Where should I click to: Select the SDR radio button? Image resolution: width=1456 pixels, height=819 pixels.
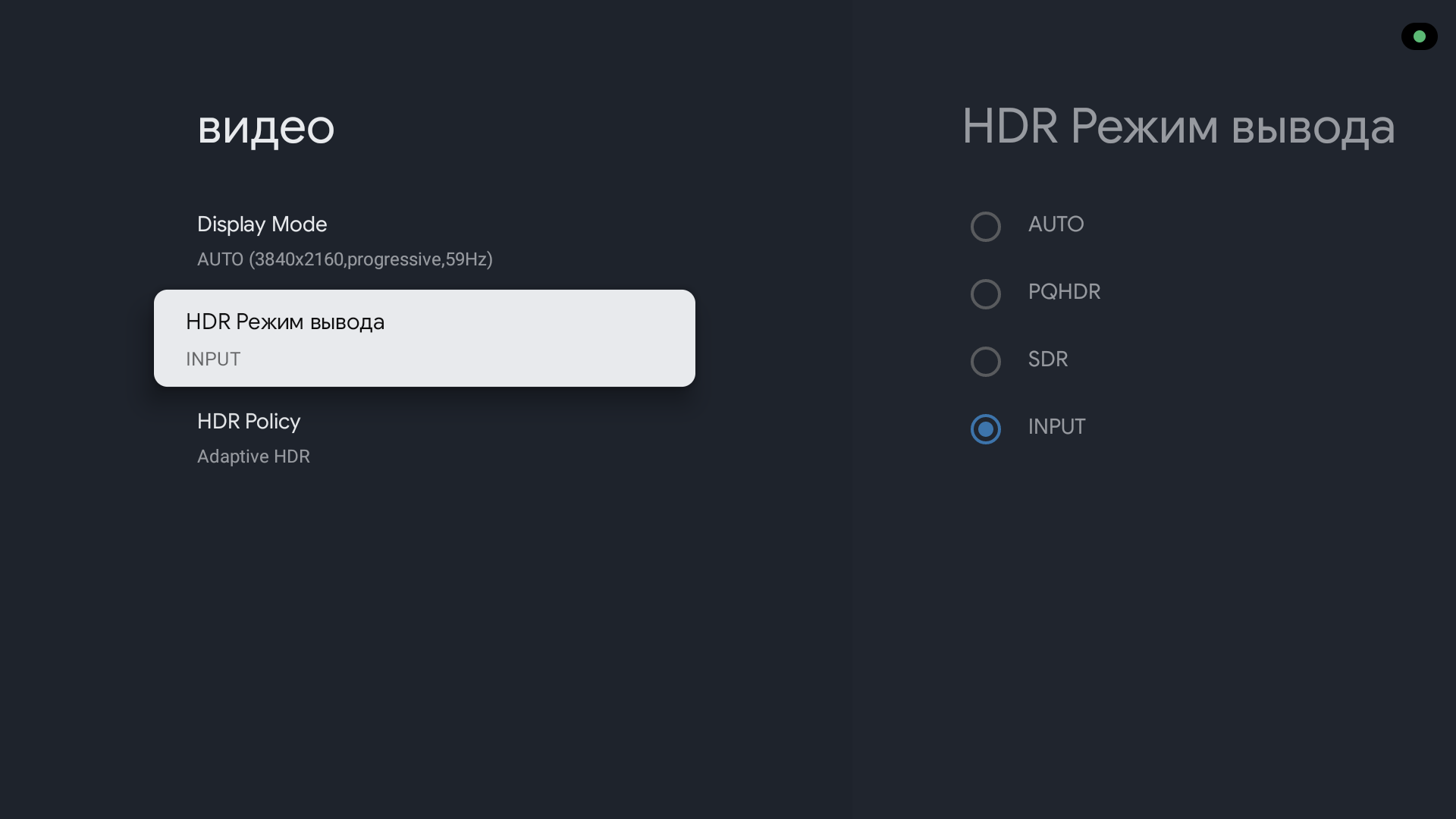985,362
